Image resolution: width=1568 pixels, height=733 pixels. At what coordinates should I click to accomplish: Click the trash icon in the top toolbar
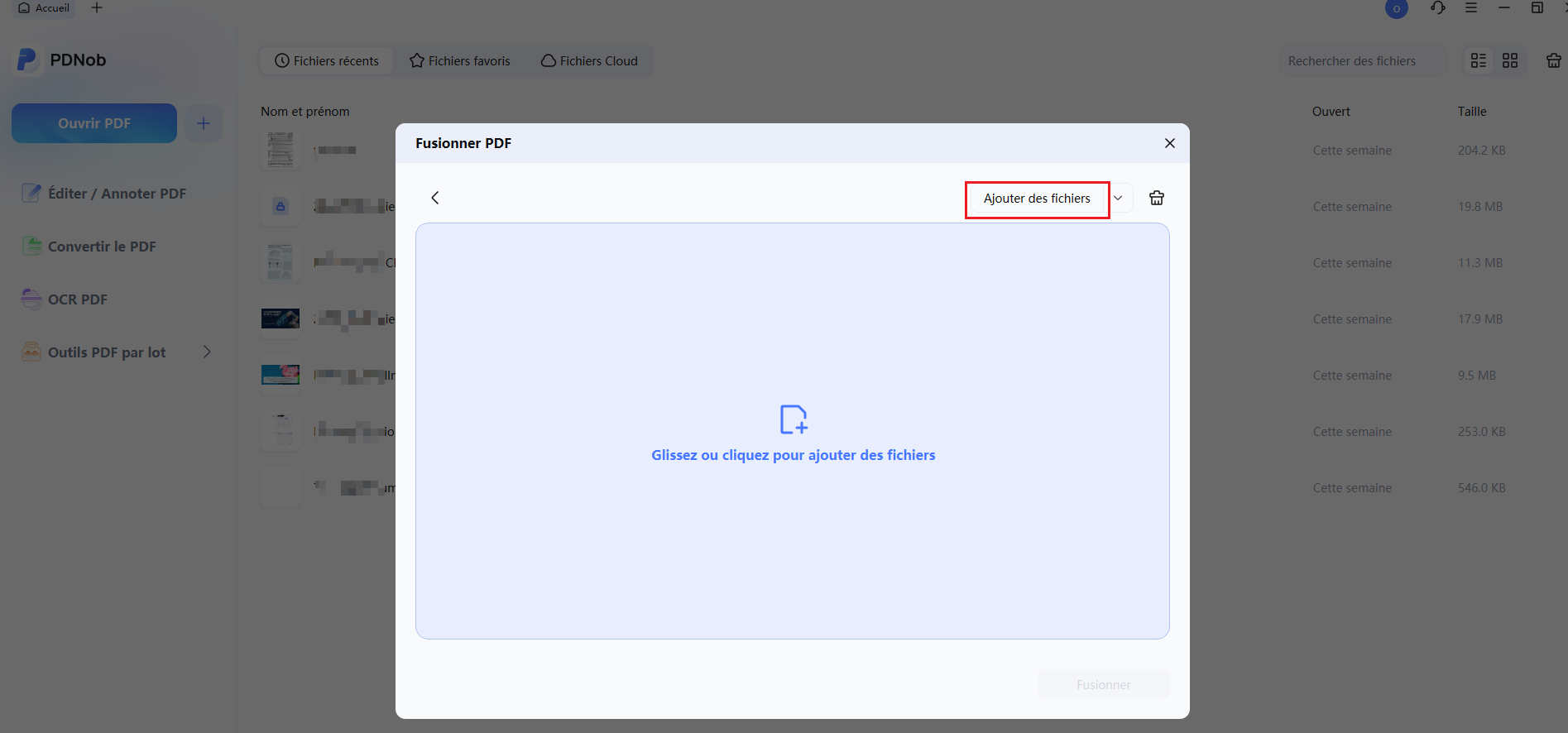tap(1554, 60)
